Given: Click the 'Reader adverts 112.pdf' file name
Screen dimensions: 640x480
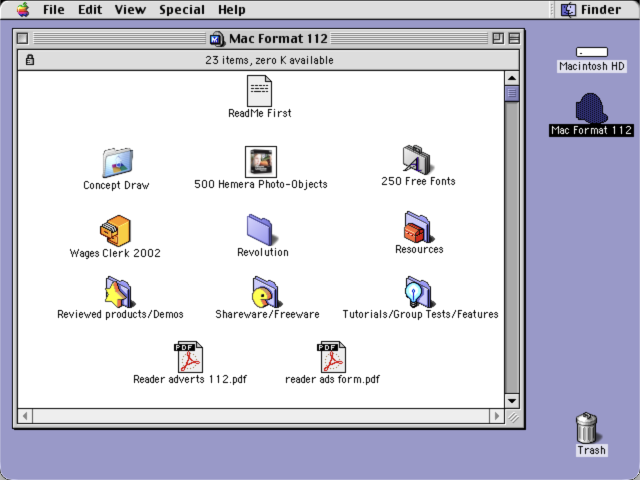Looking at the screenshot, I should [x=190, y=379].
